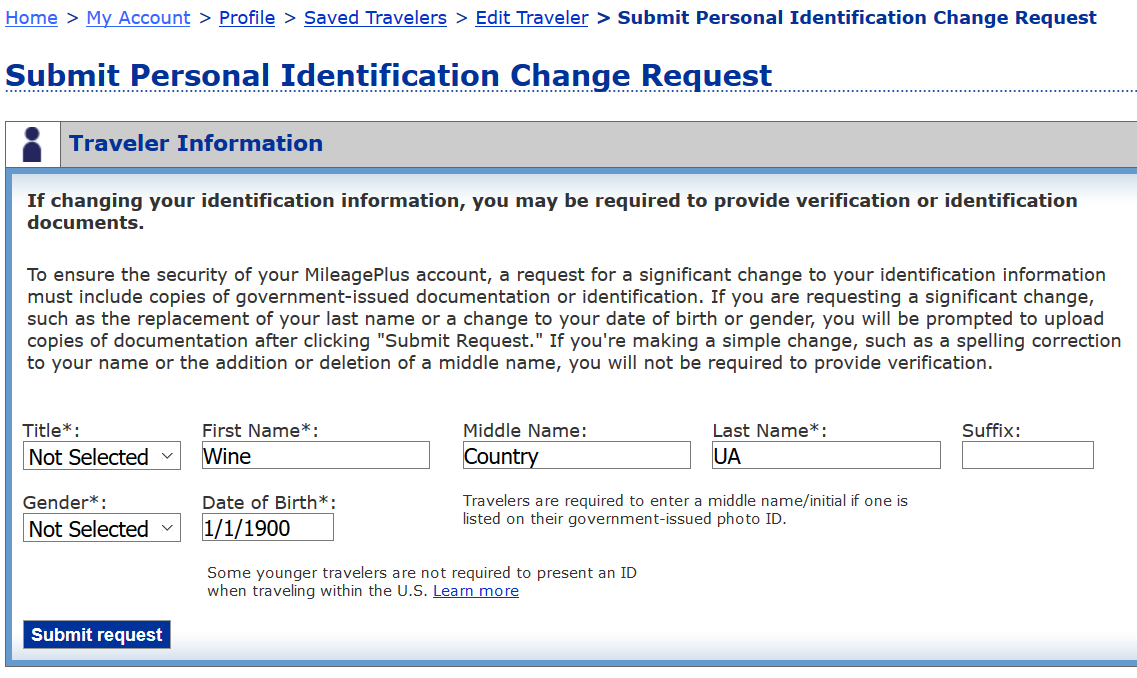
Task: Click the First Name input field
Action: coord(315,457)
